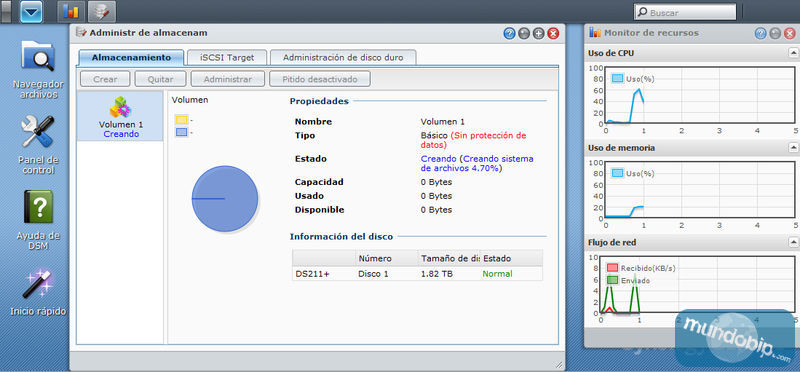Viewport: 800px width, 372px height.
Task: Click the Creando status under Volumen 1
Action: (121, 134)
